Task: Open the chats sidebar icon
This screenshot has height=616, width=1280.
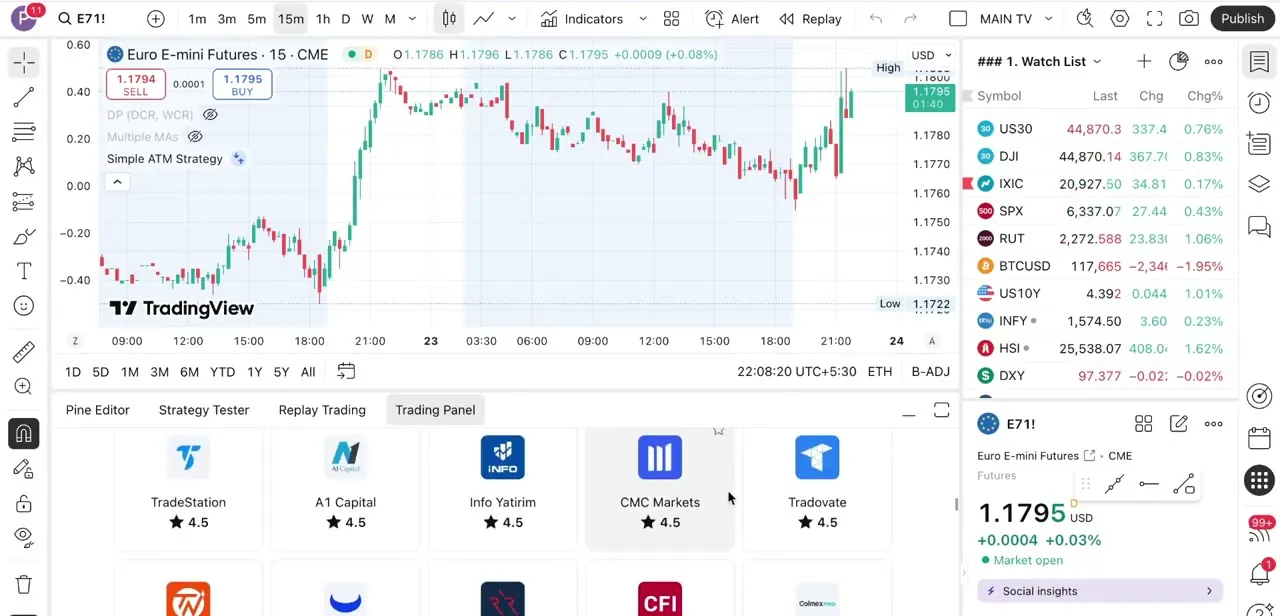Action: click(x=1259, y=226)
